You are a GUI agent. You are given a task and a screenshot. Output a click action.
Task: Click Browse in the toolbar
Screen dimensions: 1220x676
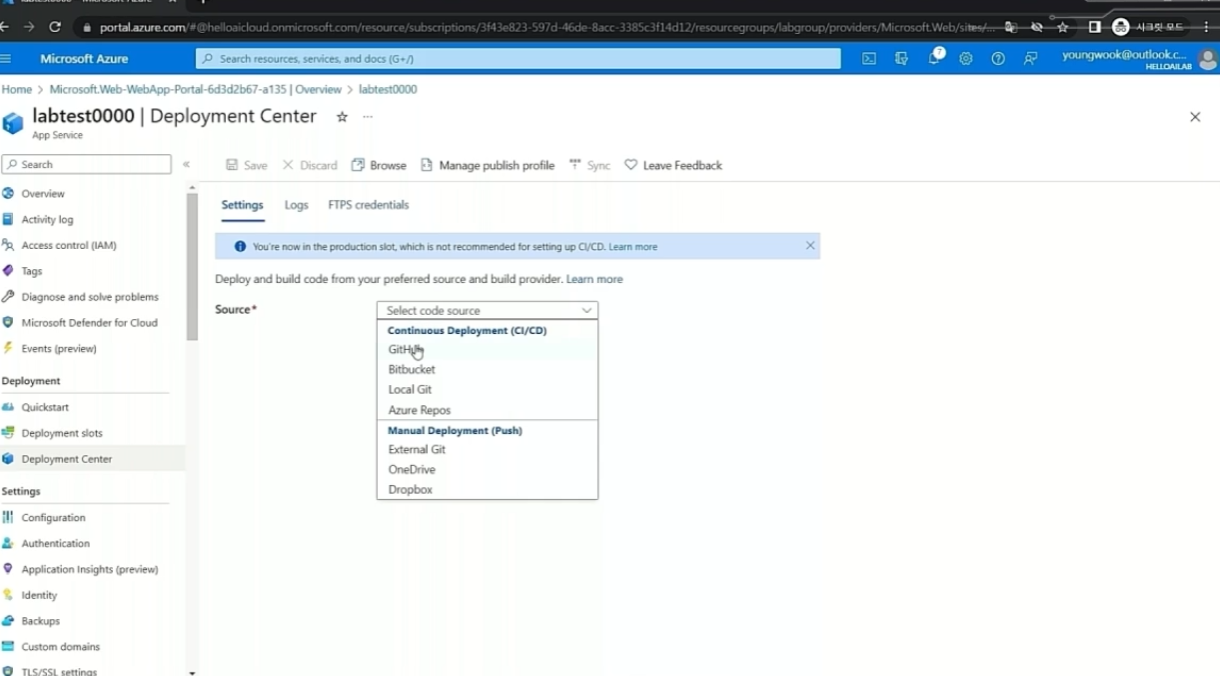[379, 165]
